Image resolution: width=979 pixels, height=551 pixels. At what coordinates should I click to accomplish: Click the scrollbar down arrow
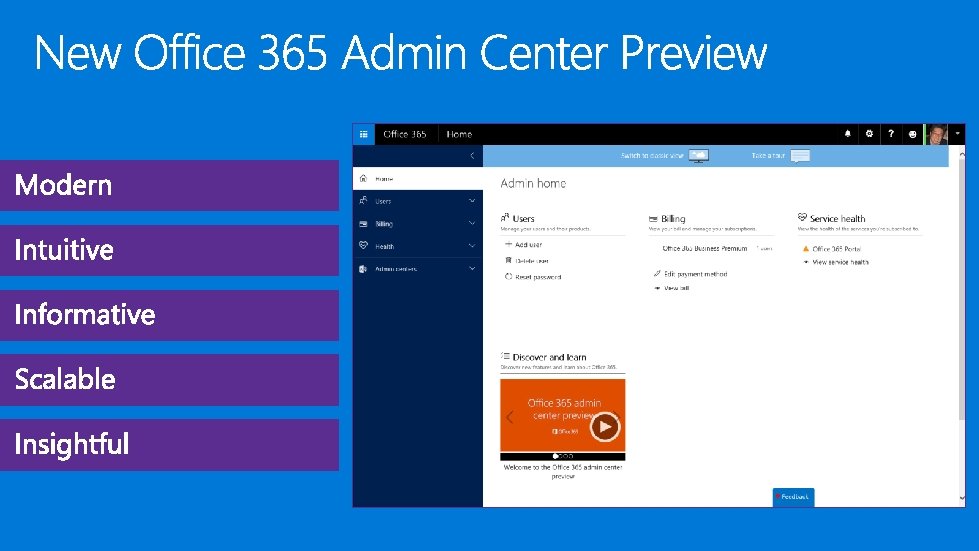click(x=962, y=498)
